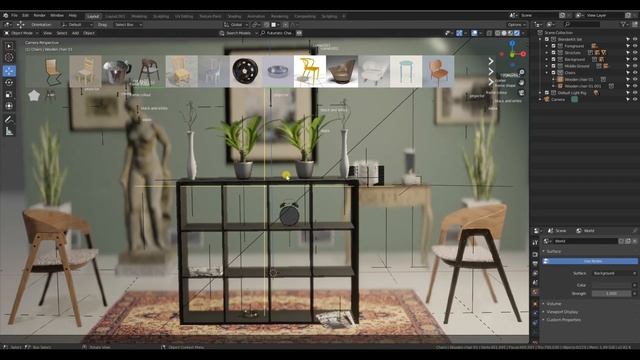Image resolution: width=640 pixels, height=360 pixels.
Task: Open the File menu
Action: point(14,16)
